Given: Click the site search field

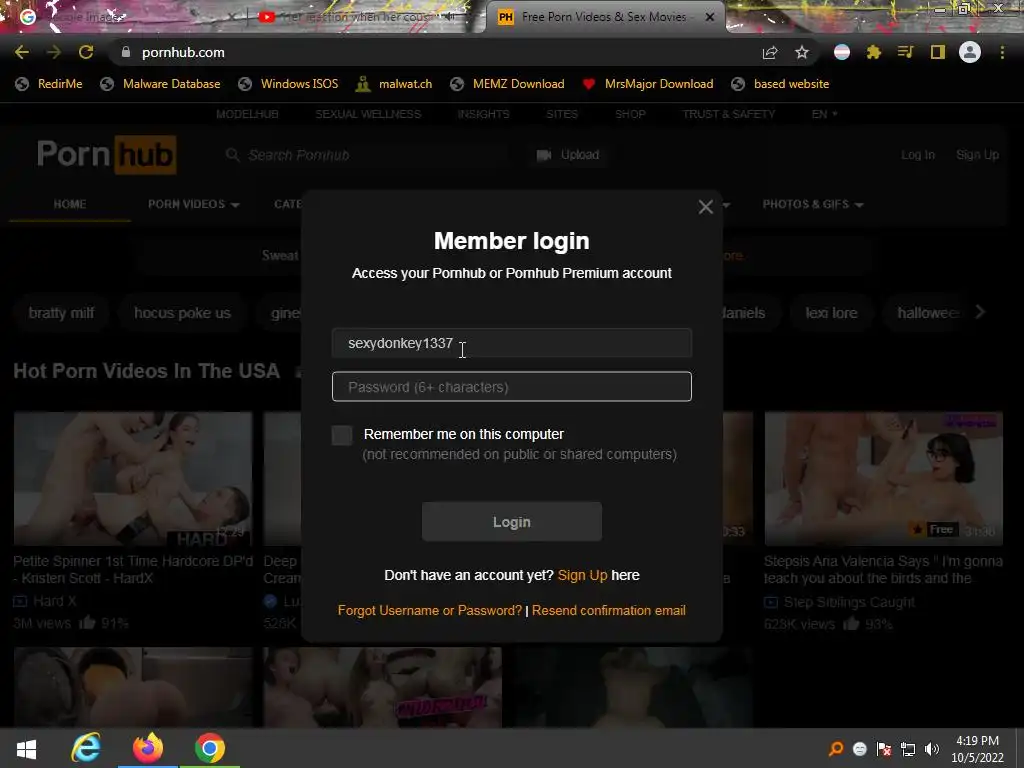Looking at the screenshot, I should [x=366, y=155].
